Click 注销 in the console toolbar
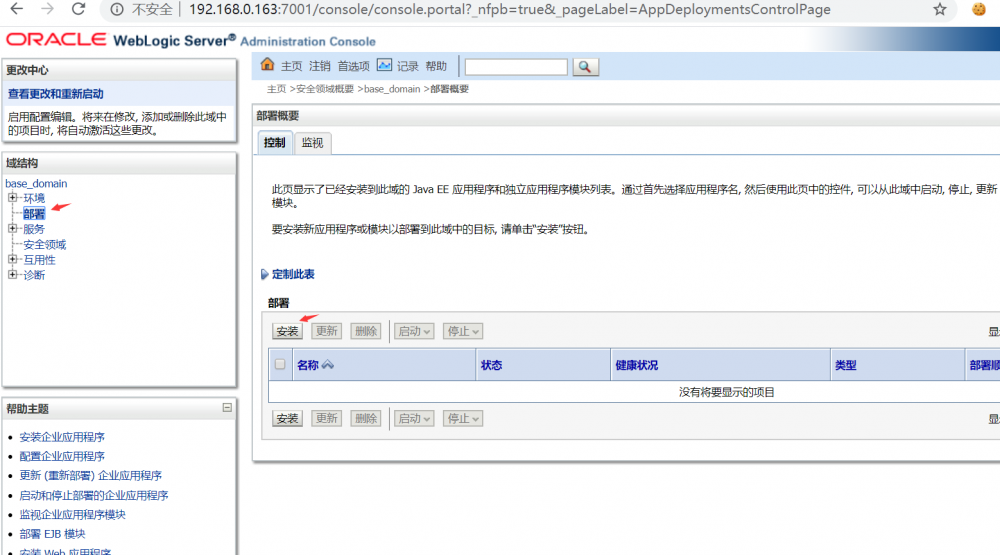The width and height of the screenshot is (1000, 555). point(320,66)
